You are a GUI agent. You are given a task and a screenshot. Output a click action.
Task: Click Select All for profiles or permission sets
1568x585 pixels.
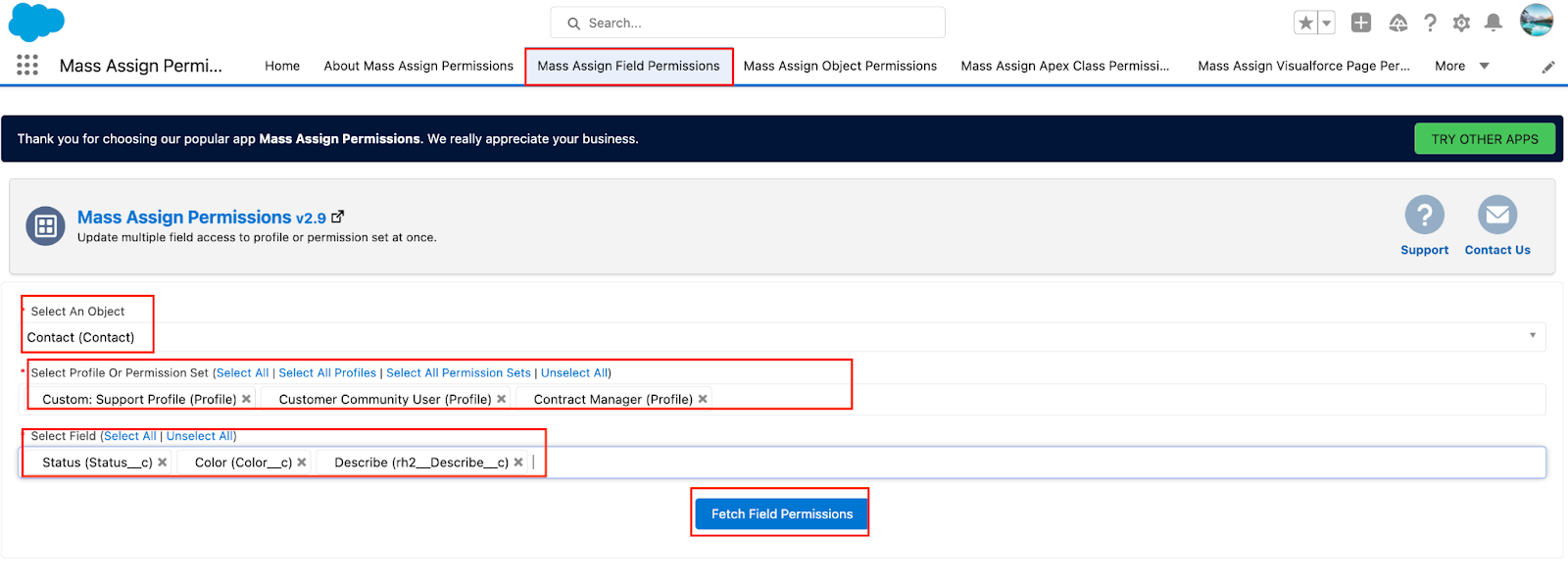pos(242,373)
